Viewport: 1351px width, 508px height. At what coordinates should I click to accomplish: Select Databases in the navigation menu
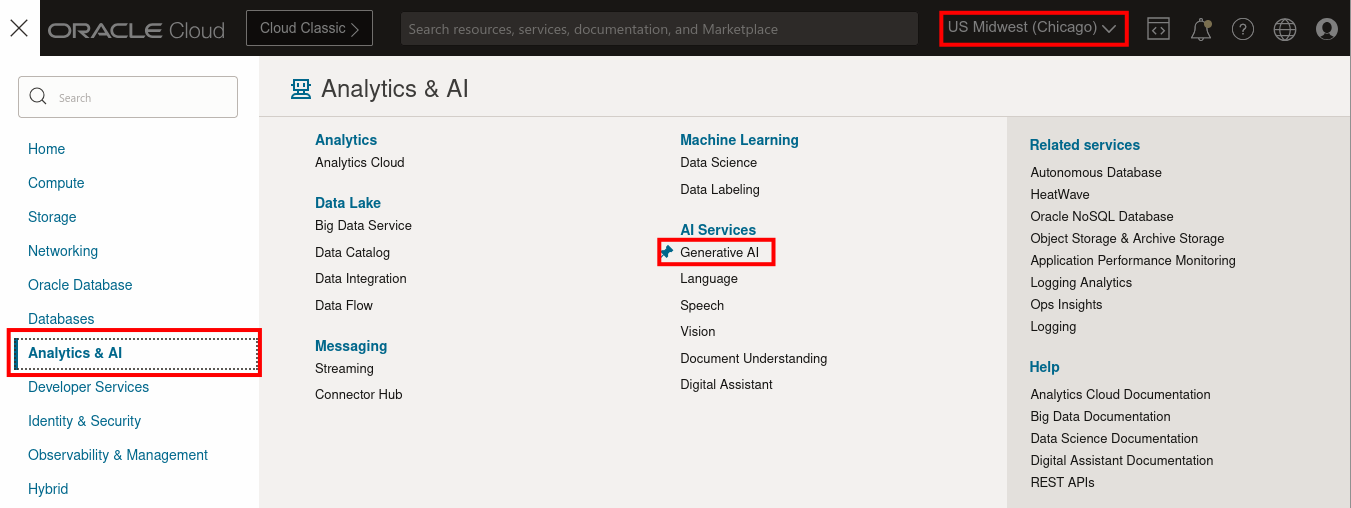click(x=61, y=319)
